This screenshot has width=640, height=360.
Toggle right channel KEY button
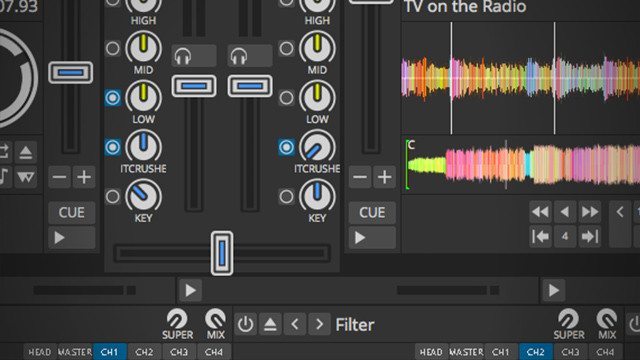point(287,197)
